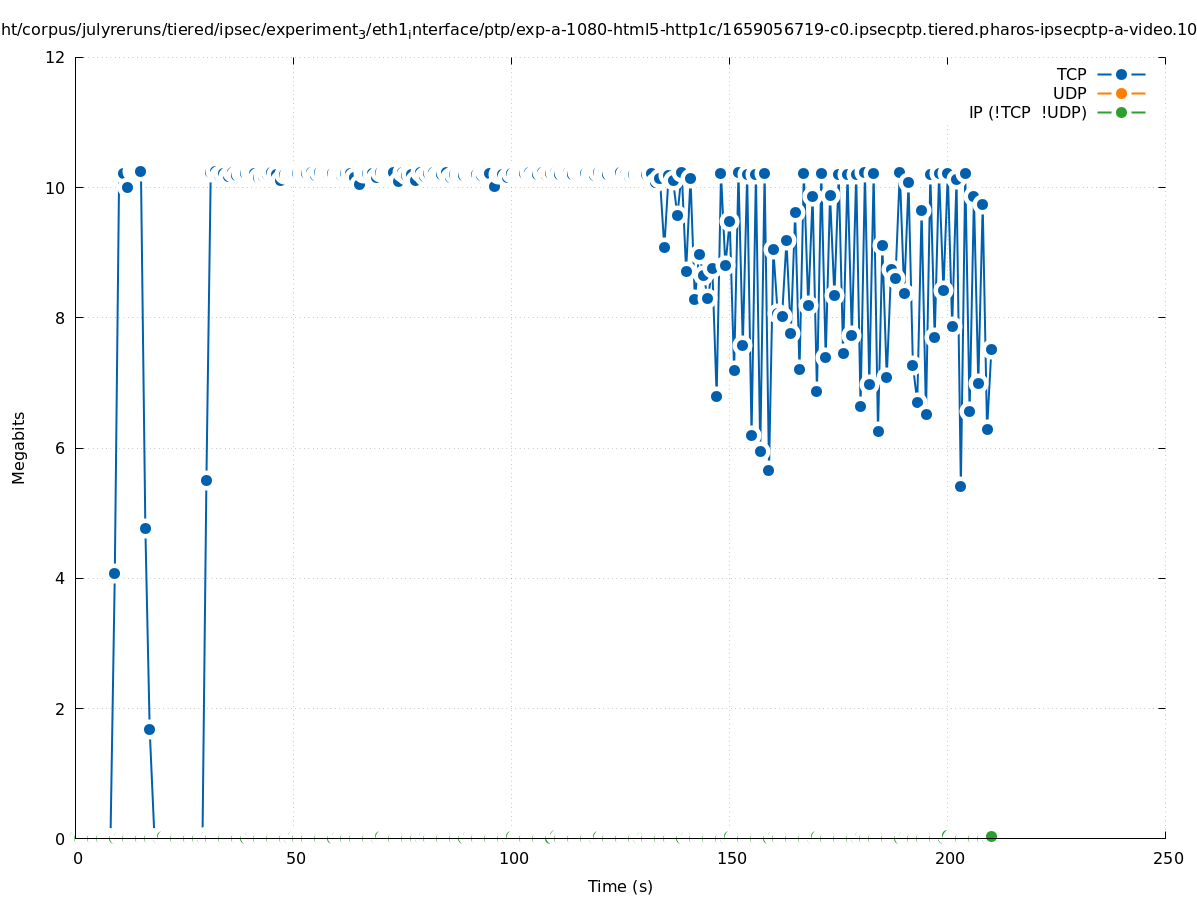Click the blue TCP legend marker
Screen dimensions: 1197x900
(x=1121, y=74)
